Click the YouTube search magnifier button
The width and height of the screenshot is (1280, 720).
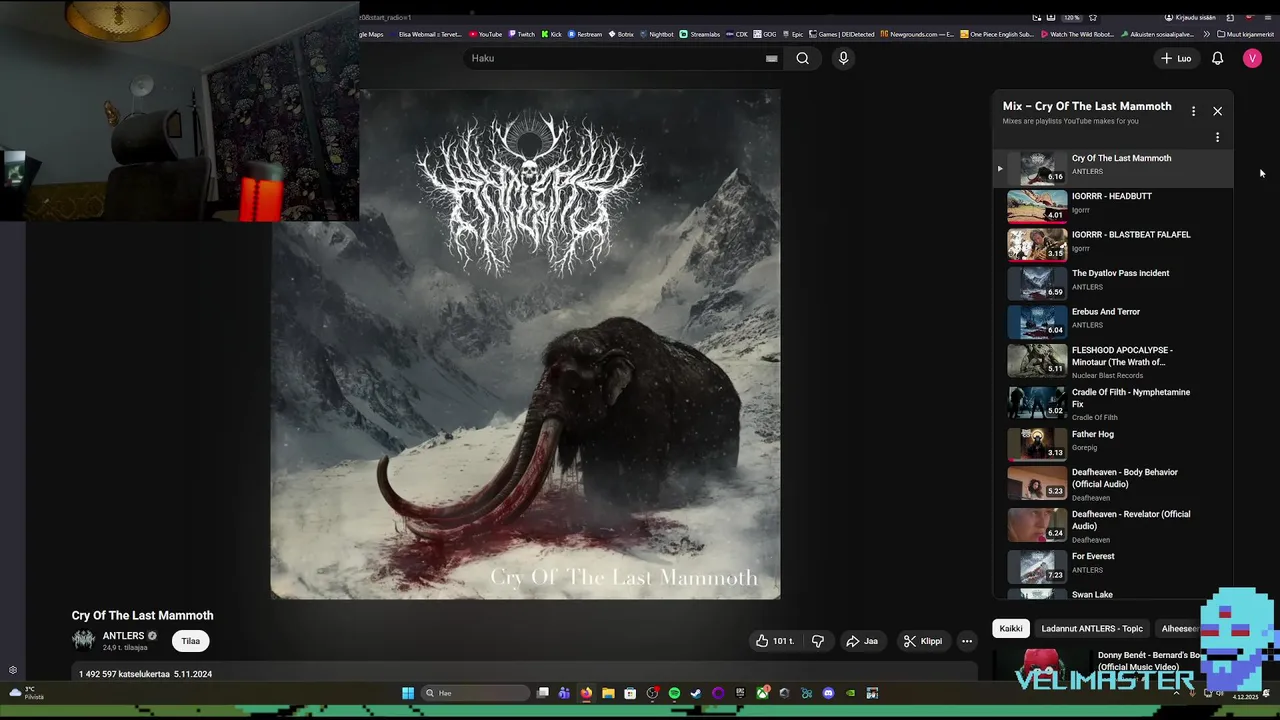click(x=802, y=58)
